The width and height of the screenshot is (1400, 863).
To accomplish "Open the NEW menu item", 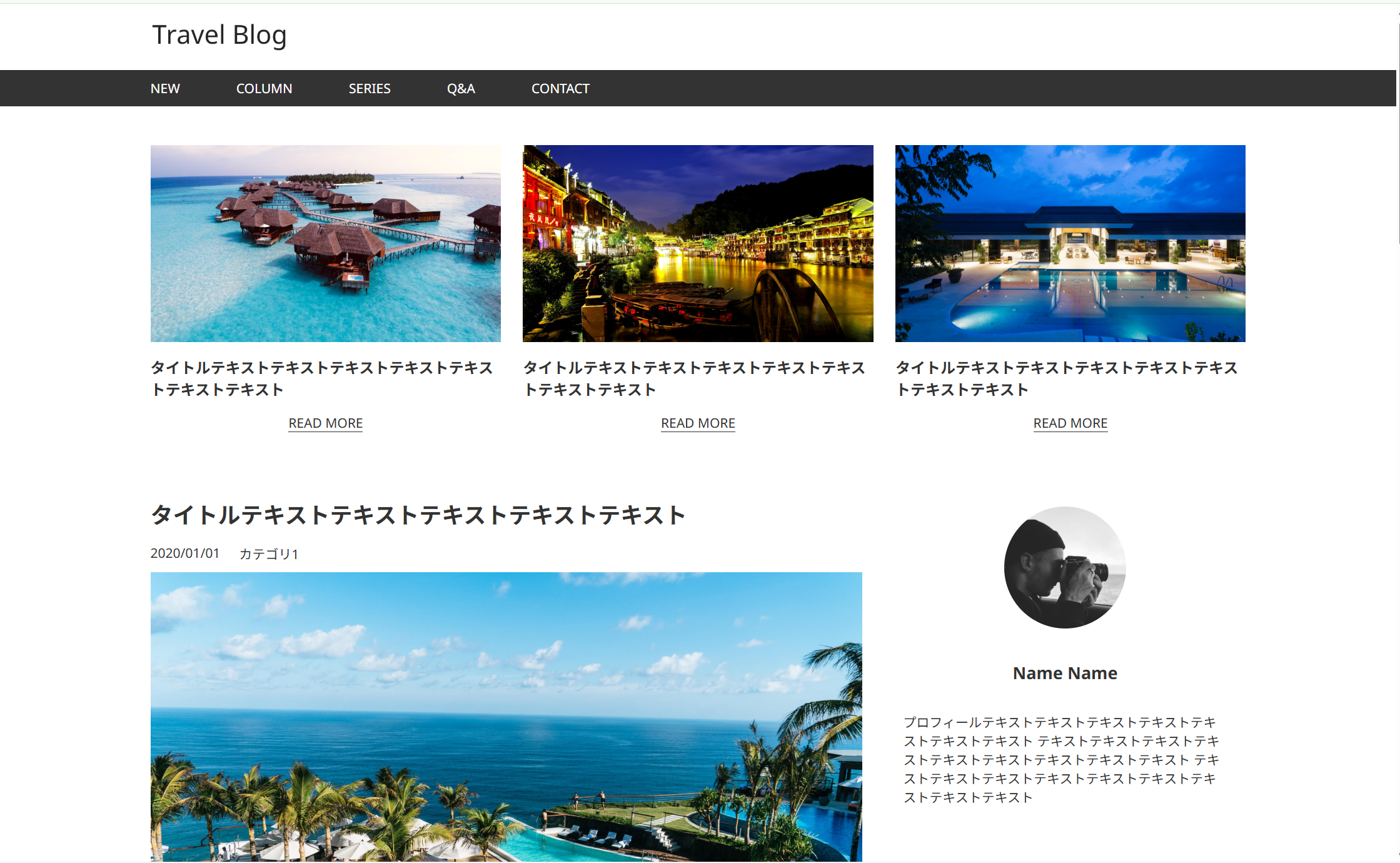I will 165,89.
